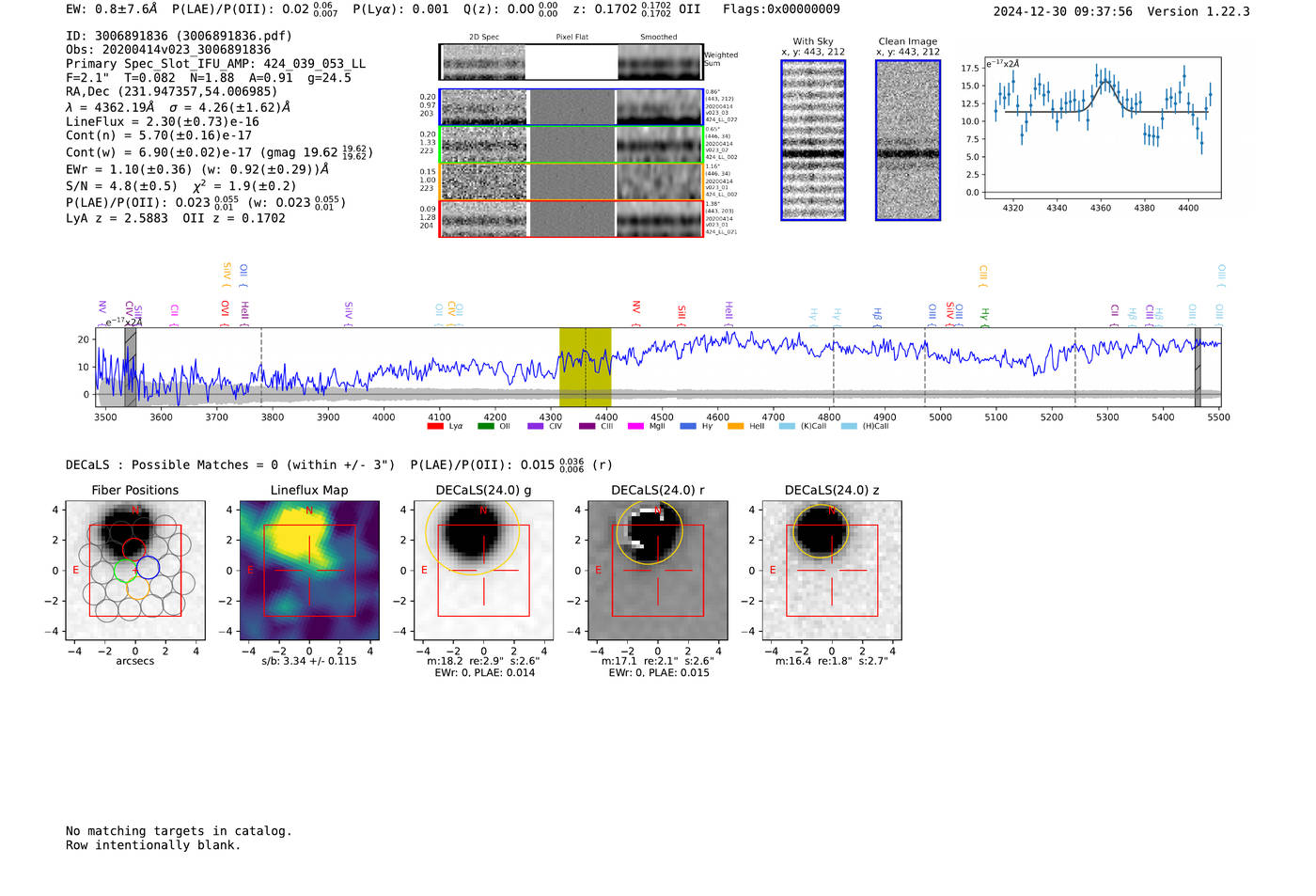Select the green-bordered fiber spectrum row

tap(571, 145)
